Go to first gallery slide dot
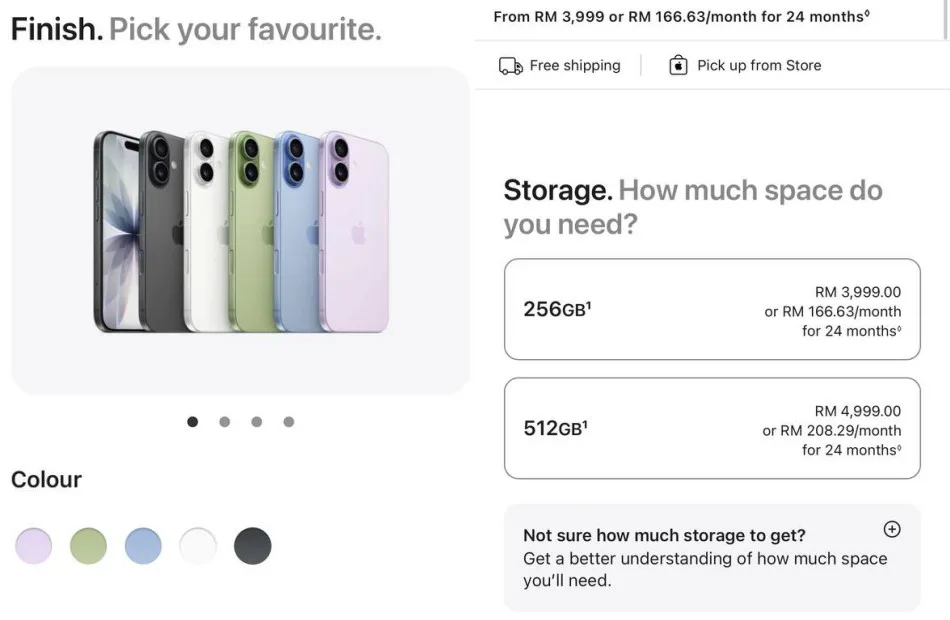This screenshot has width=950, height=620. click(x=192, y=422)
